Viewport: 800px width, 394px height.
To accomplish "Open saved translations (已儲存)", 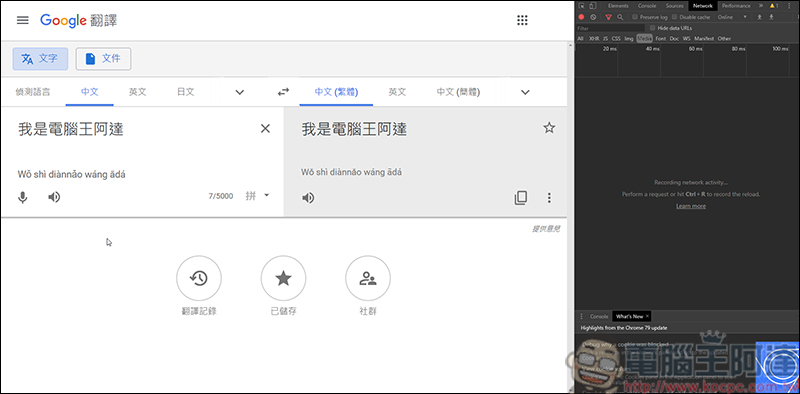I will 283,278.
